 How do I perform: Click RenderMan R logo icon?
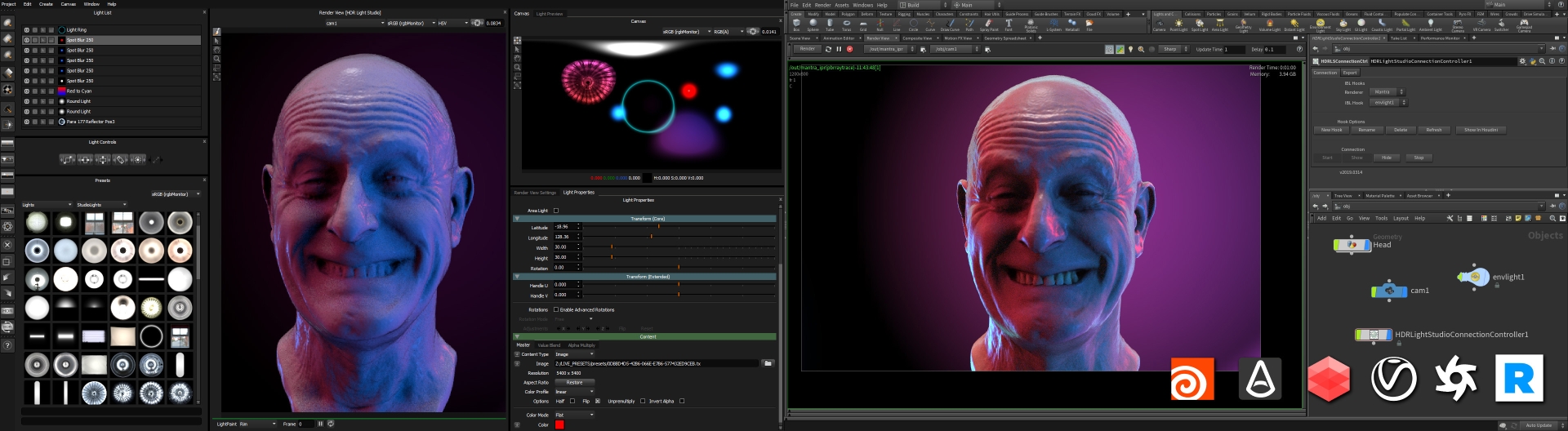pos(1519,378)
